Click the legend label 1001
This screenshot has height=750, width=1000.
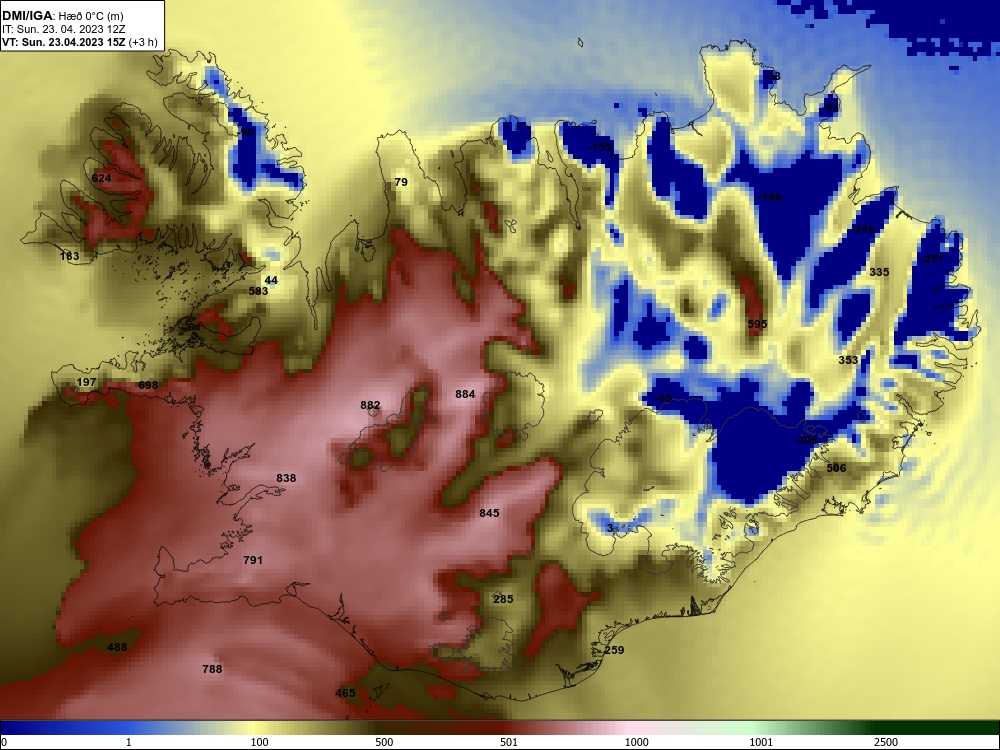coord(761,742)
